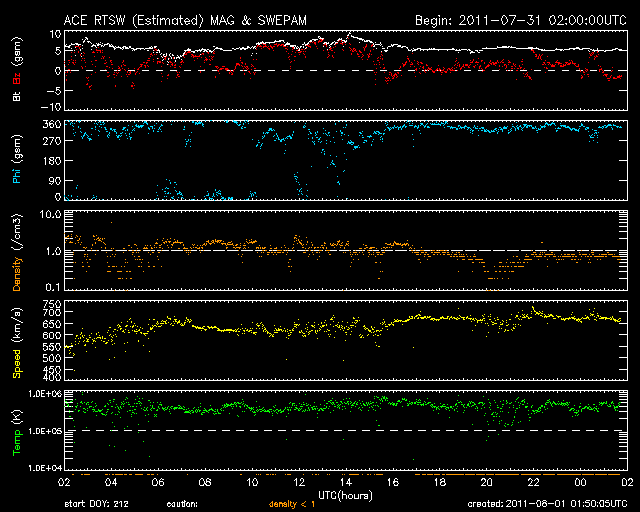The width and height of the screenshot is (640, 512).
Task: Click the 'created: 2011-08-01 01:50:05UTC' text
Action: [547, 504]
